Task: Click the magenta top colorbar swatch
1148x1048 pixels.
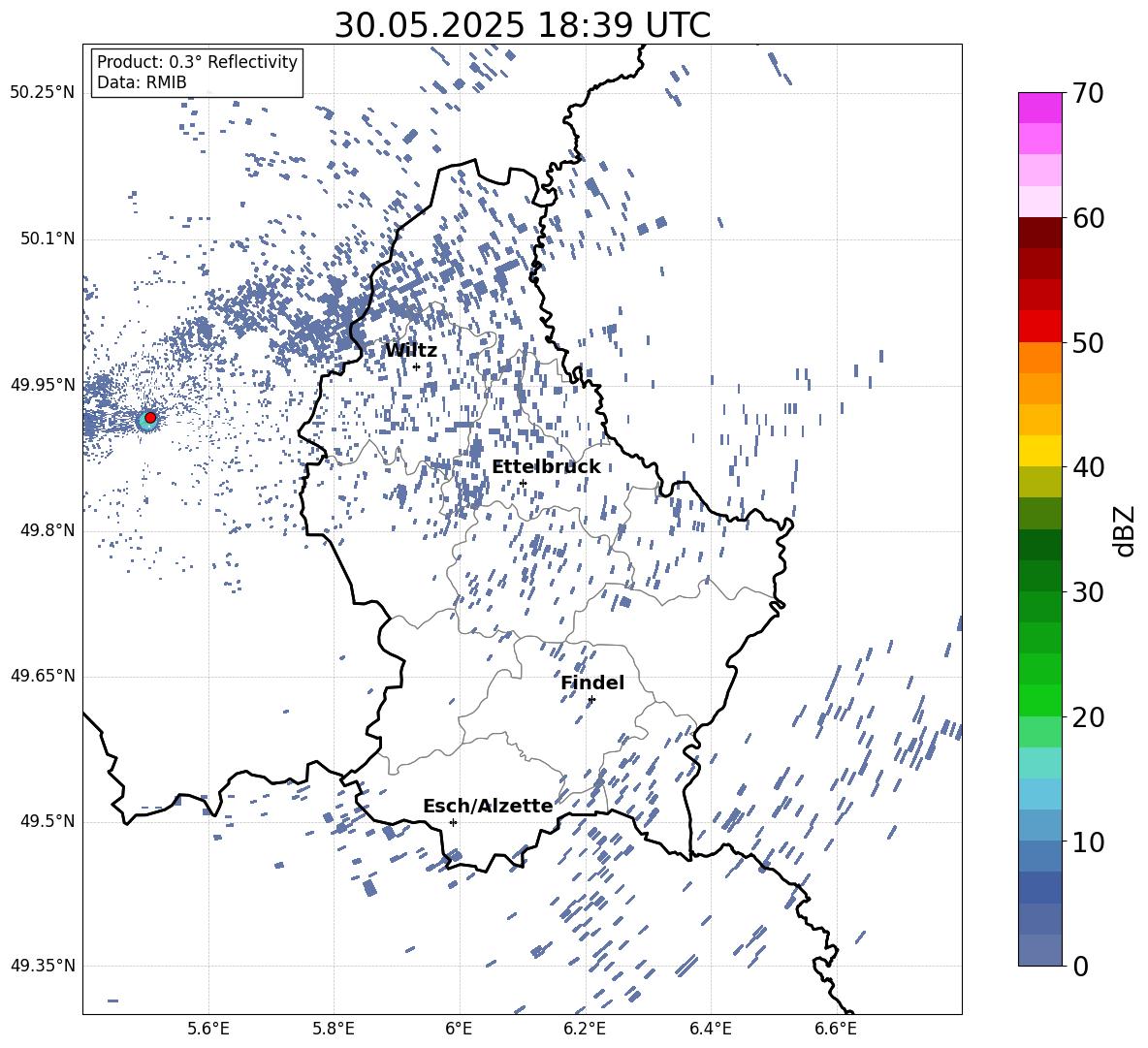Action: [1040, 109]
